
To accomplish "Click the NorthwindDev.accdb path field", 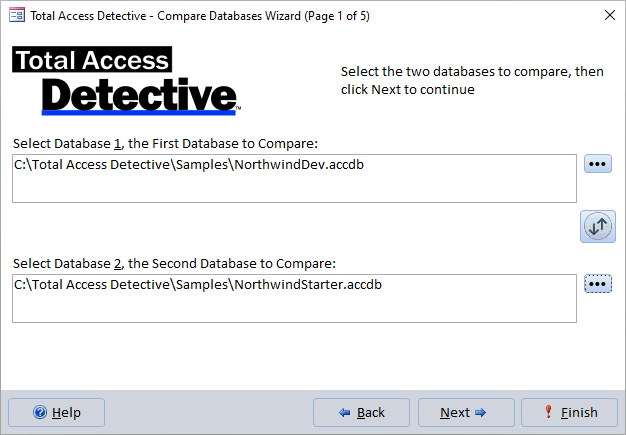I will coord(294,178).
